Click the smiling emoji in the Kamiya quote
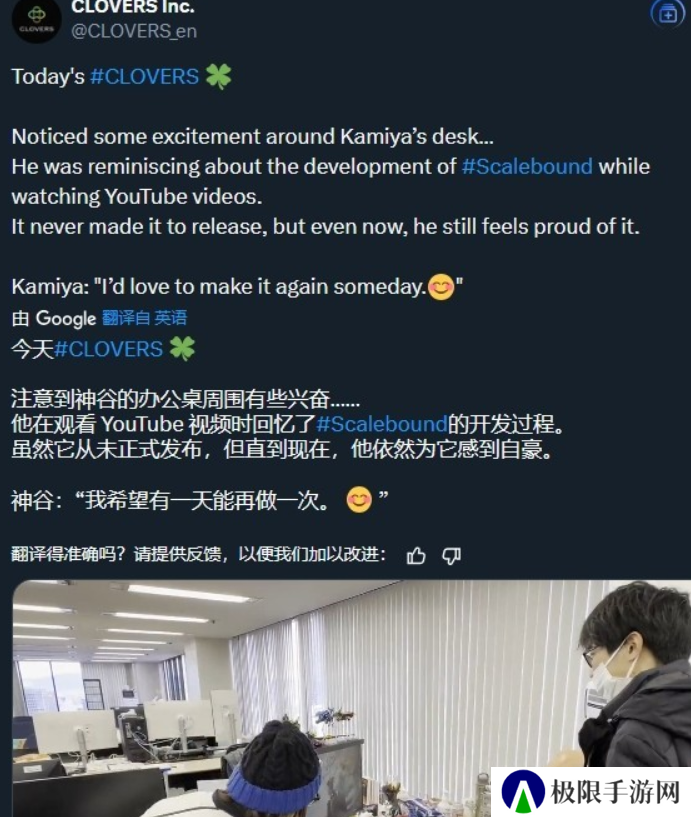This screenshot has width=691, height=817. [x=441, y=287]
